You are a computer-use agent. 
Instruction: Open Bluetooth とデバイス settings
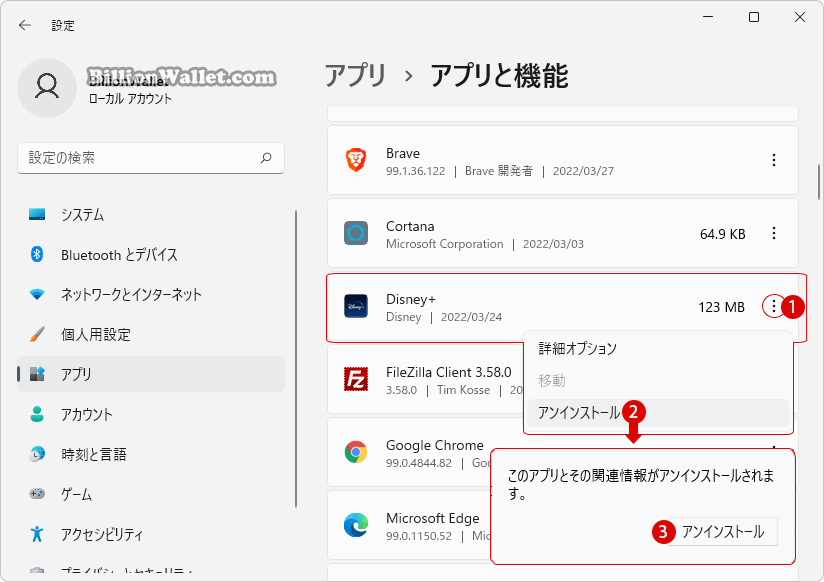coord(151,254)
